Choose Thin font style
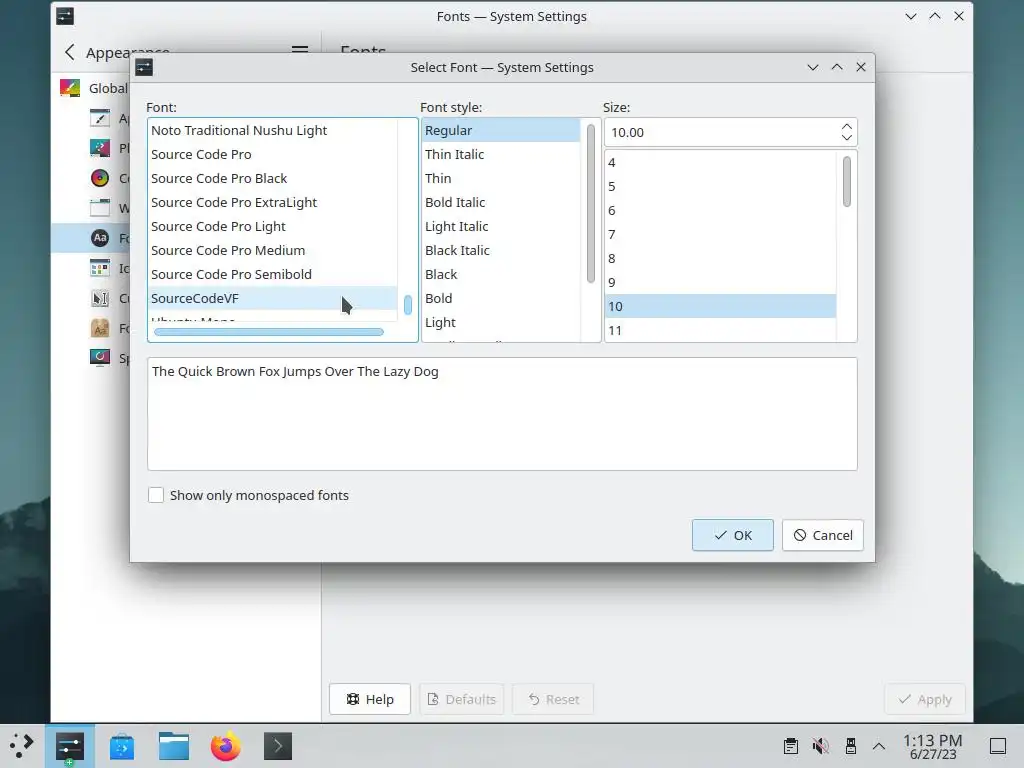 click(x=501, y=178)
